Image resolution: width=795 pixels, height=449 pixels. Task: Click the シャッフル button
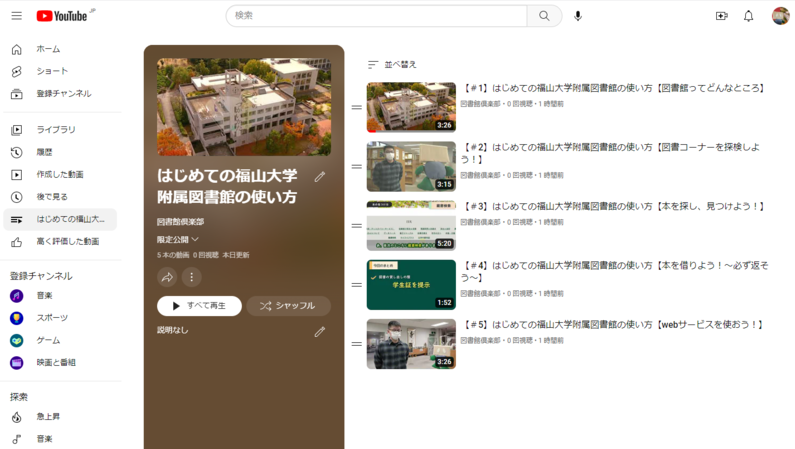[x=288, y=306]
